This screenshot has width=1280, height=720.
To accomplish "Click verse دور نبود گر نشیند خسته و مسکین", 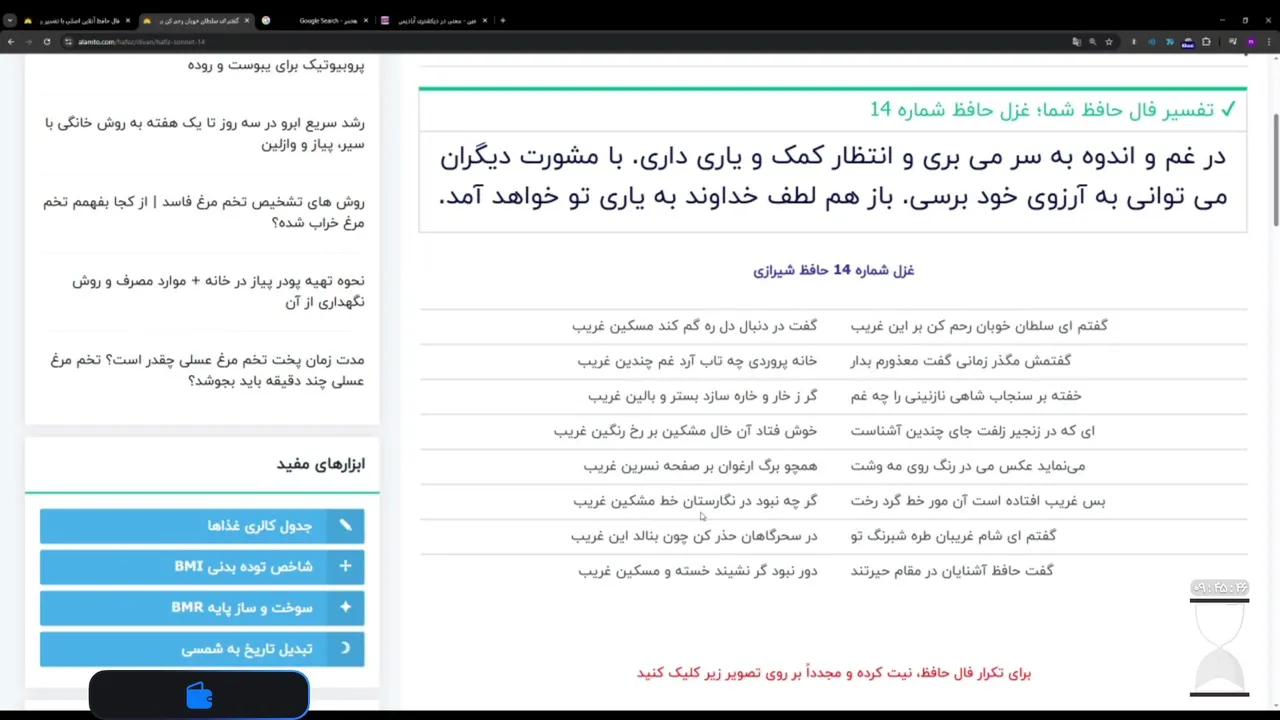I will click(x=697, y=571).
